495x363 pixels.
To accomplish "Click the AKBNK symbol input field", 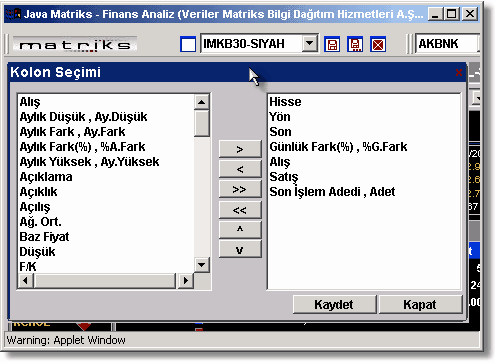I will pos(447,43).
